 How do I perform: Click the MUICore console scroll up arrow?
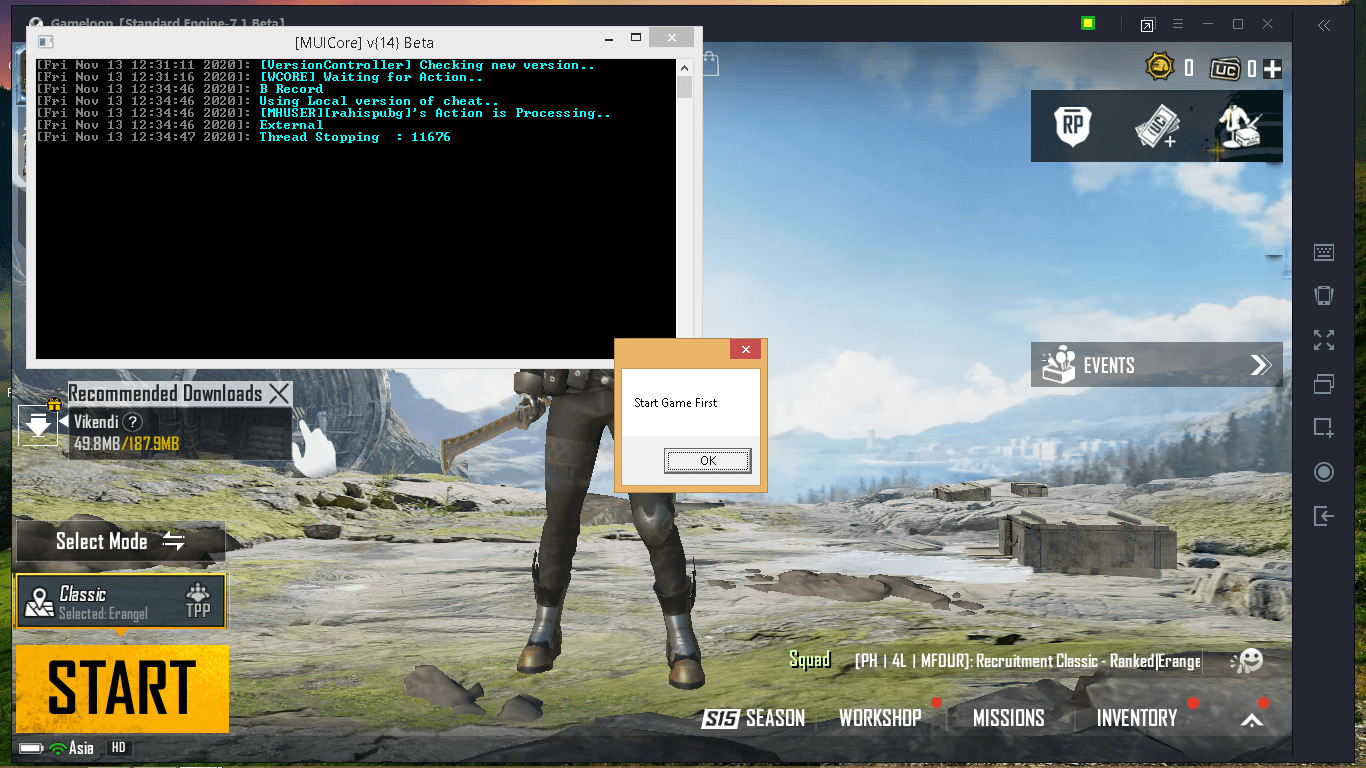click(x=684, y=68)
